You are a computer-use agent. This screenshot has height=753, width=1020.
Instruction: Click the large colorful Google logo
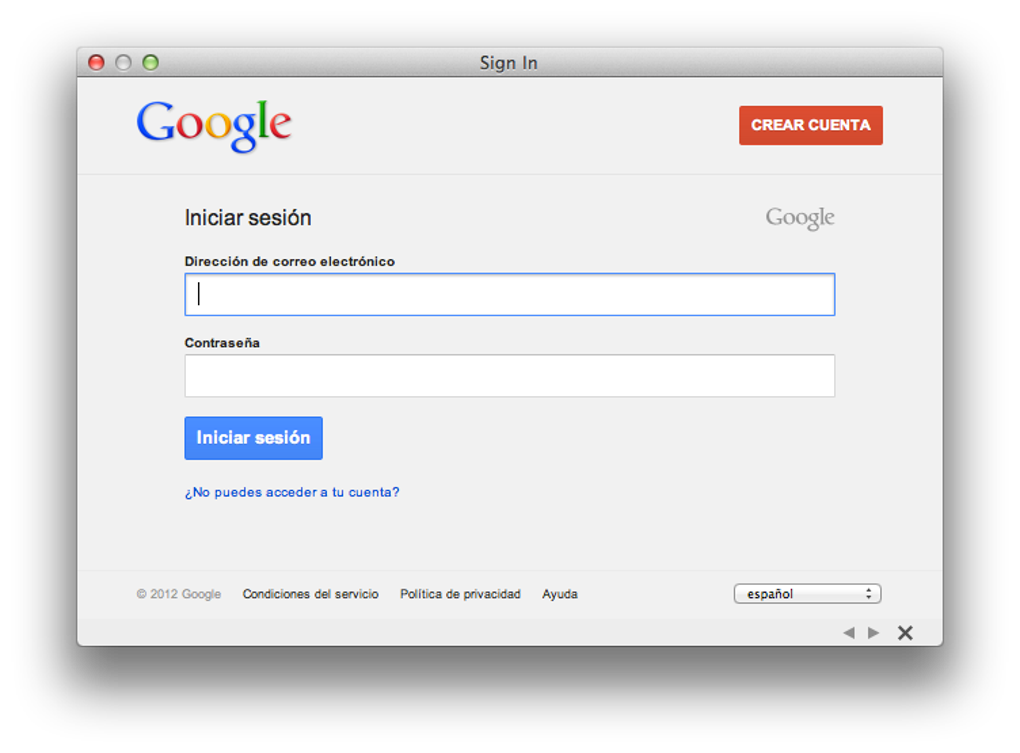pyautogui.click(x=214, y=125)
